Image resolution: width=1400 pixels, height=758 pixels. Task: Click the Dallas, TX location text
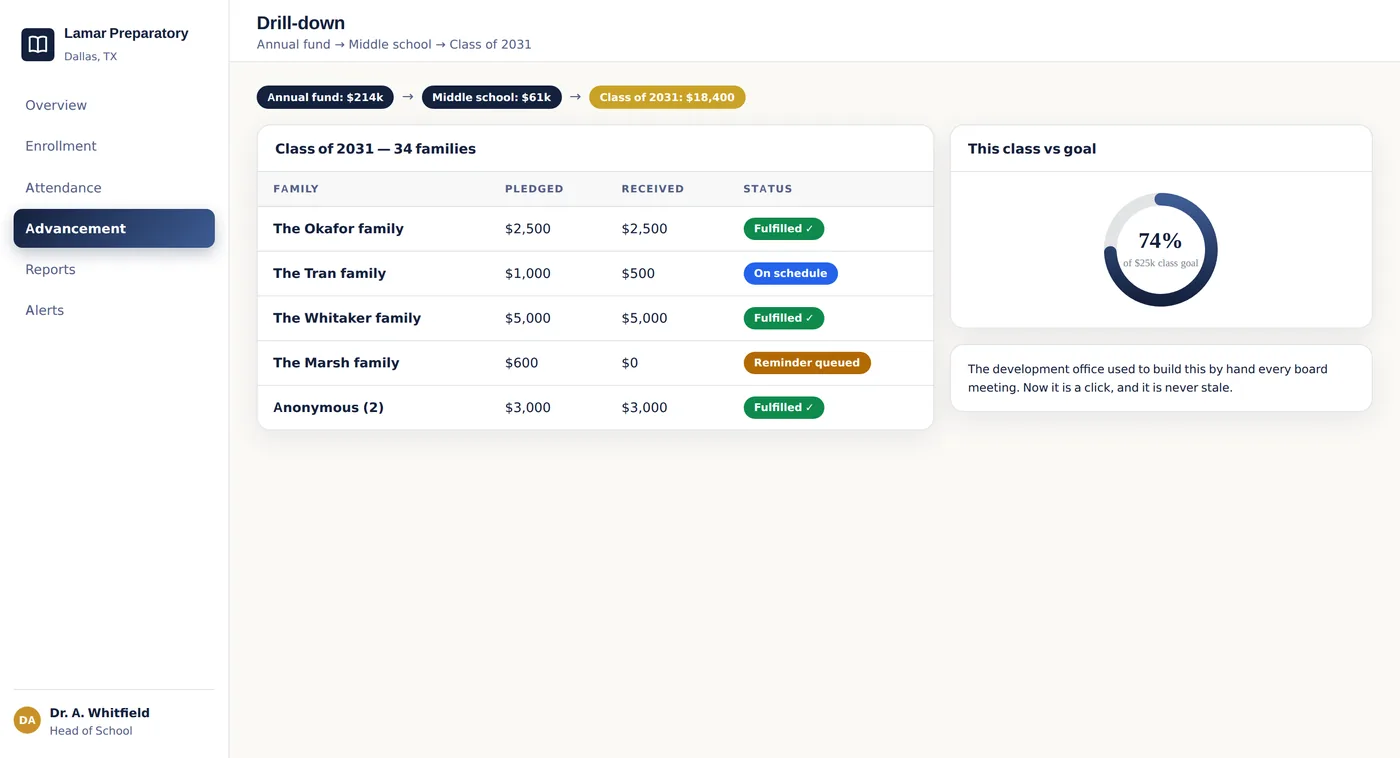tap(91, 56)
